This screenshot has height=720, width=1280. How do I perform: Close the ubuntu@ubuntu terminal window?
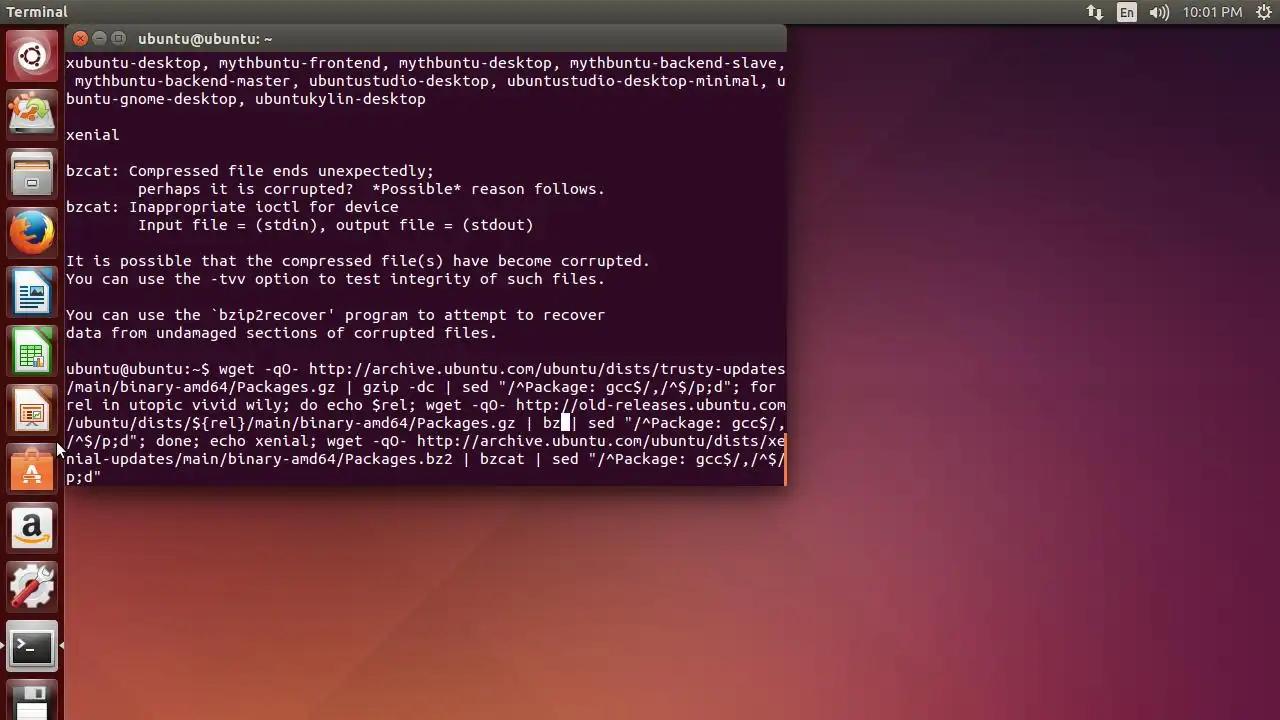[81, 38]
